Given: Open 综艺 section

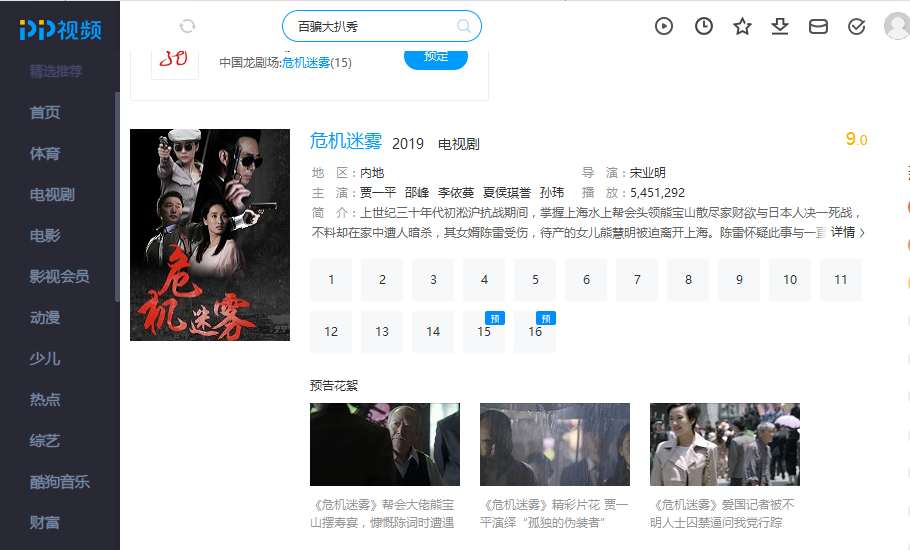Looking at the screenshot, I should 45,441.
